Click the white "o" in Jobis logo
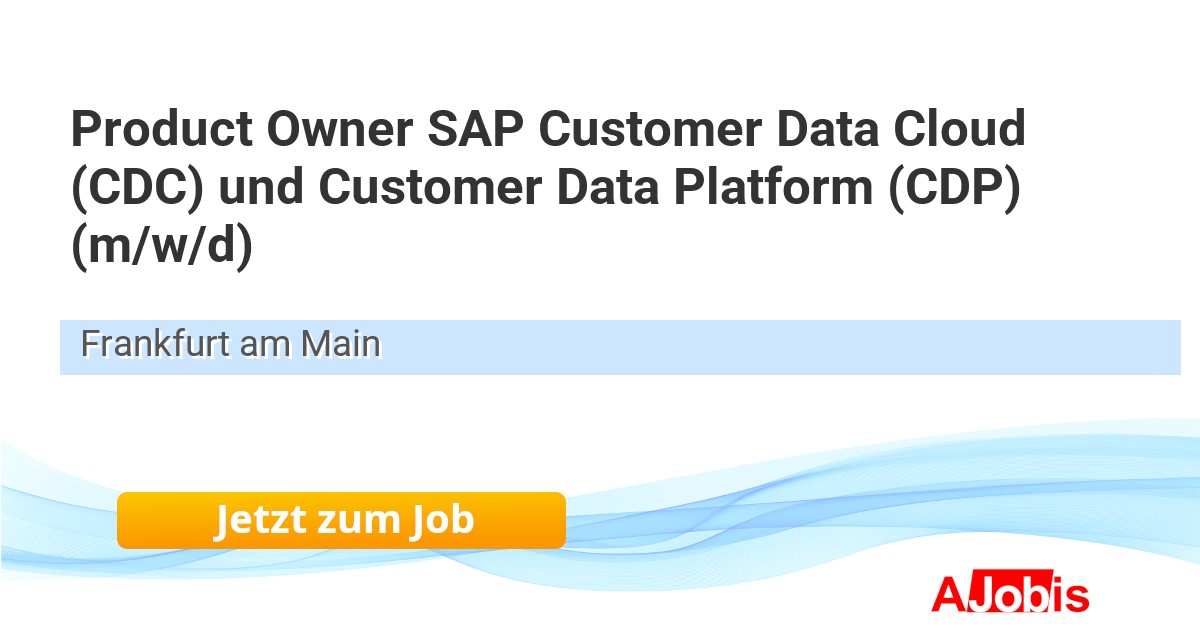Image resolution: width=1200 pixels, height=630 pixels. (x=1000, y=597)
